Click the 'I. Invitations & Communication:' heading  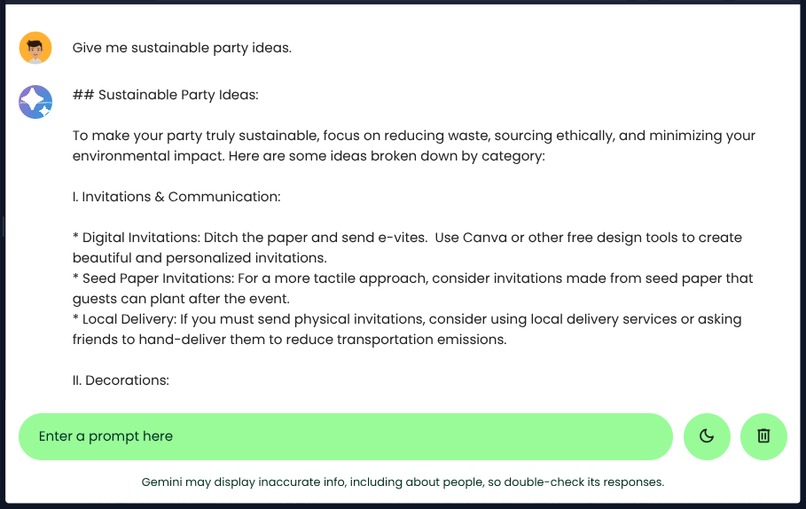tap(176, 197)
